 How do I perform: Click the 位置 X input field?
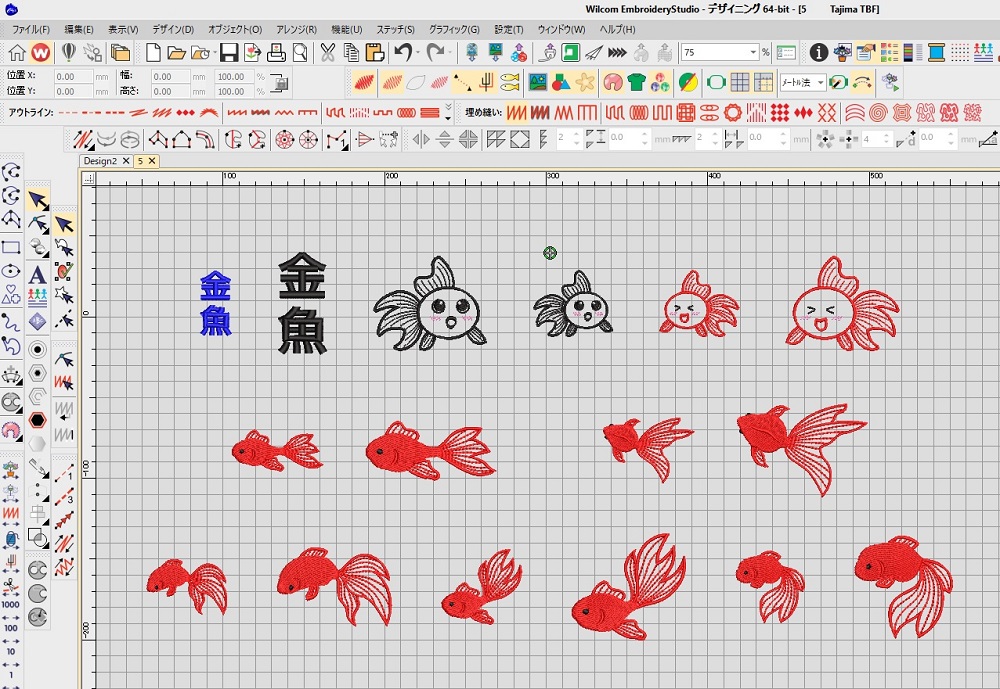73,77
